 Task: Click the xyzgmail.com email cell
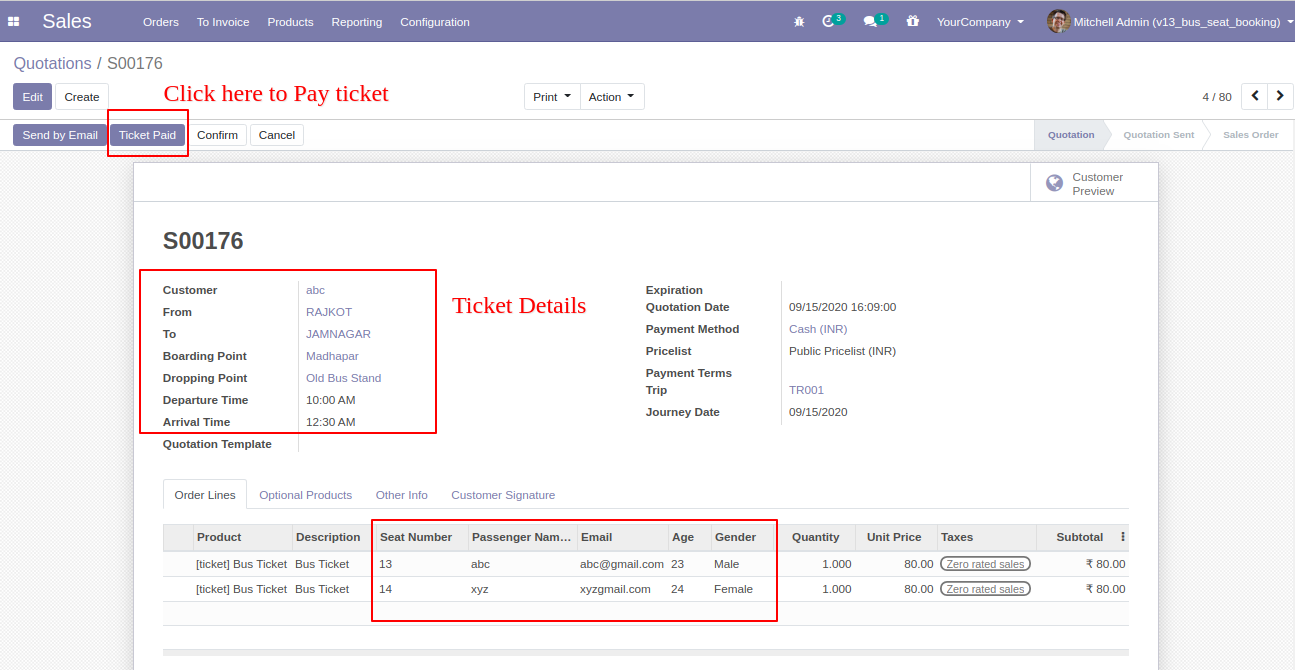pos(622,589)
